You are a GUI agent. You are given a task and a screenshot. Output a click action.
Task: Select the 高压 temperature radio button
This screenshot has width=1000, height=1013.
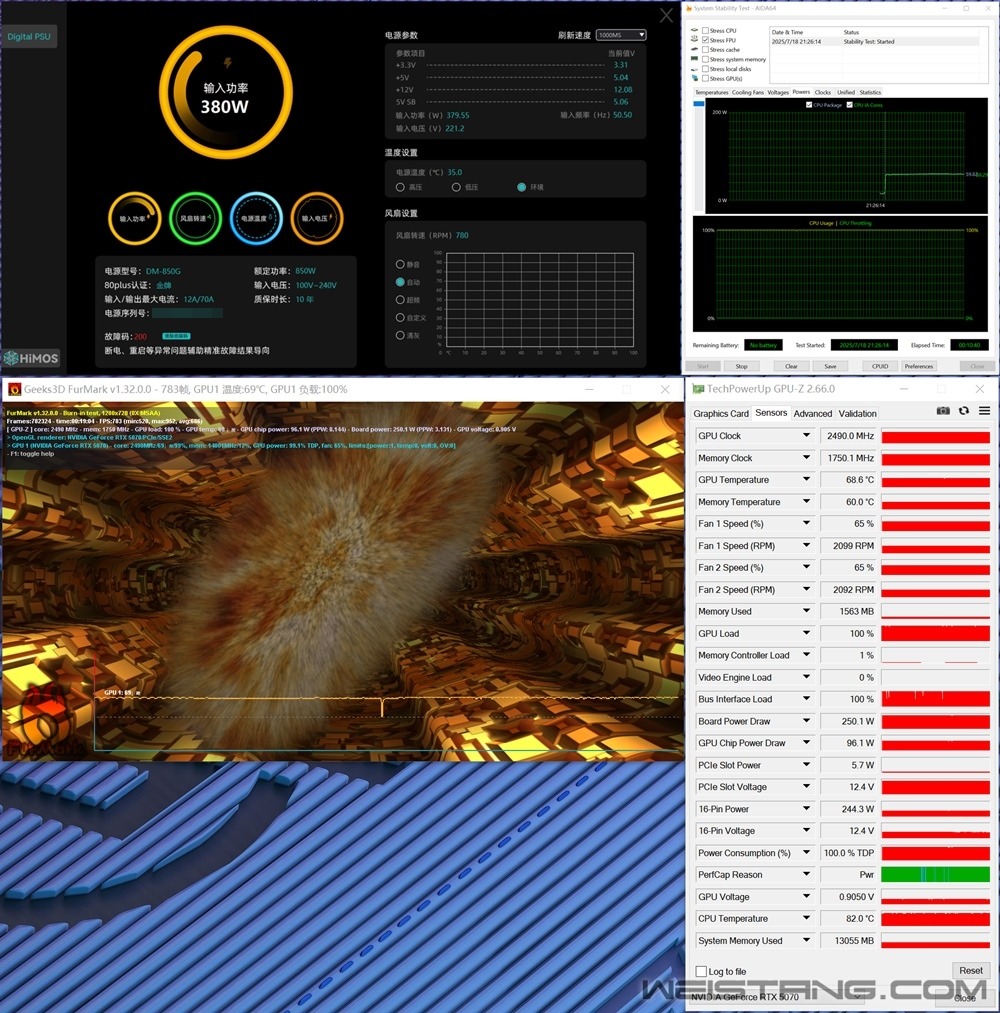[x=400, y=187]
